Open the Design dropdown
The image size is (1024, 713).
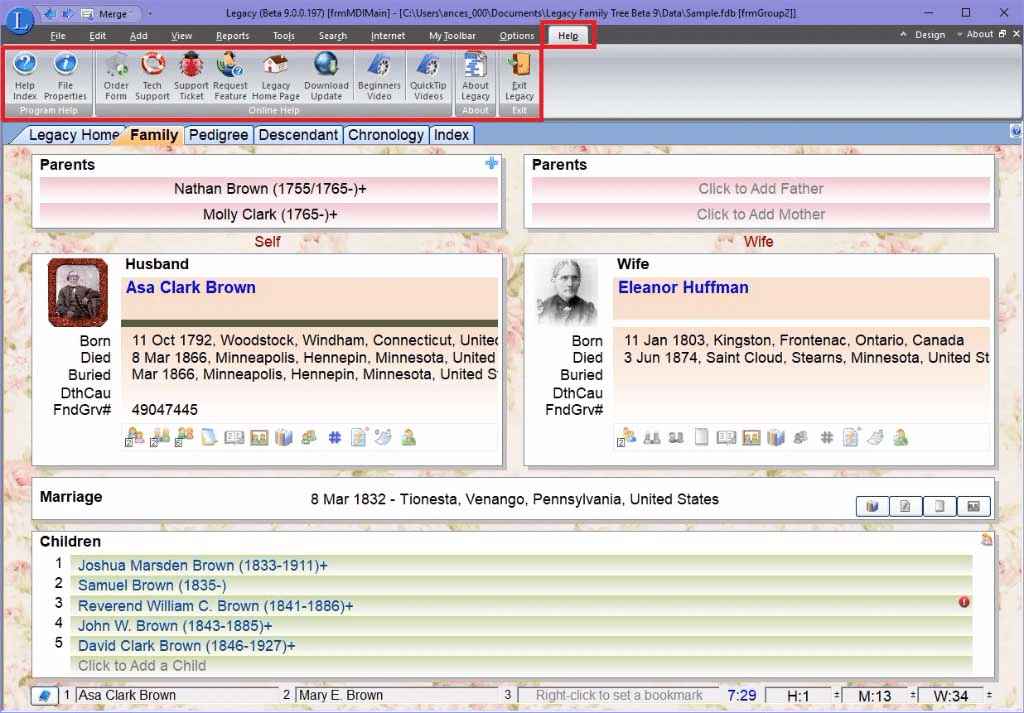(x=929, y=35)
